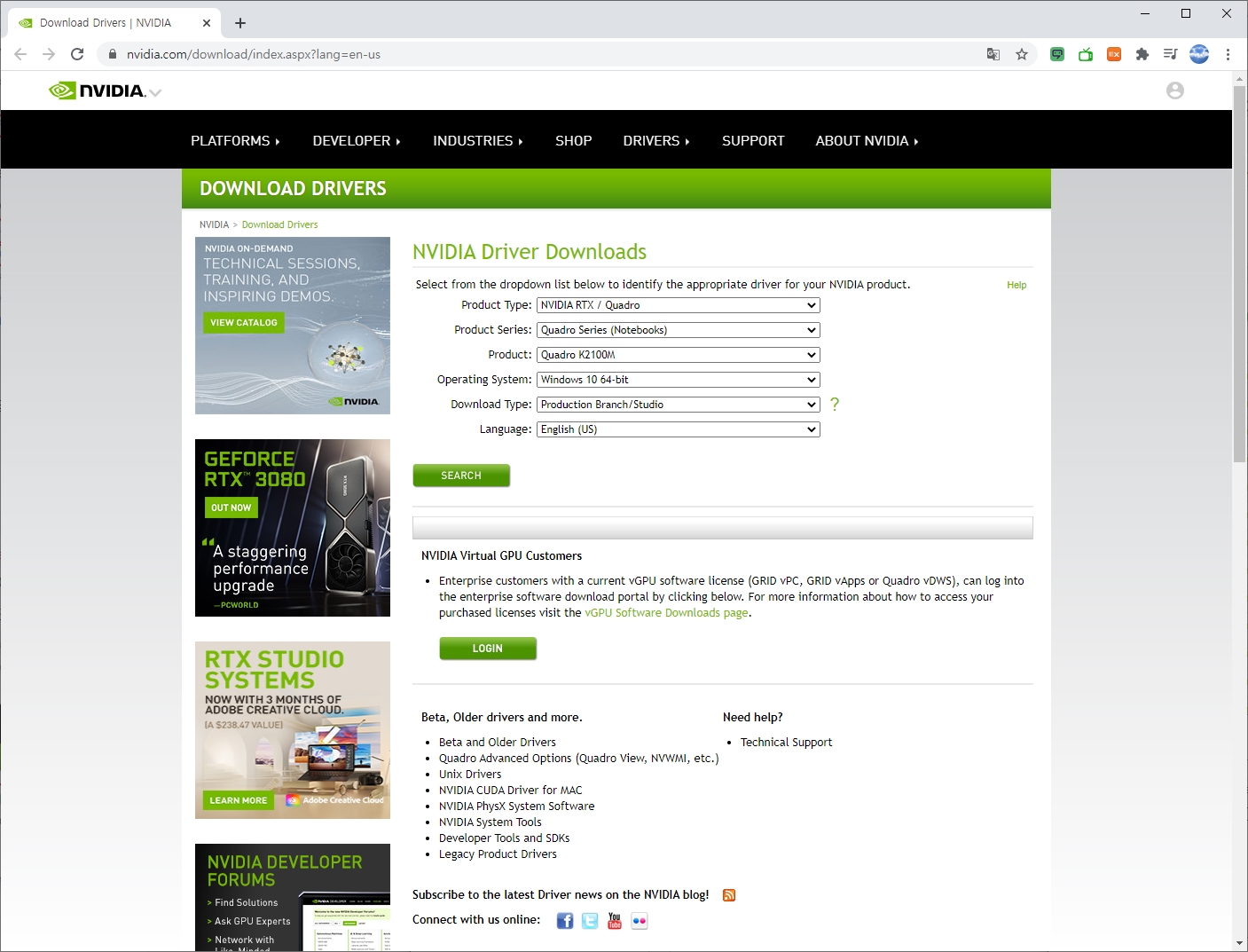The height and width of the screenshot is (952, 1248).
Task: Open NVIDIA PhysX System Software link
Action: coord(517,806)
